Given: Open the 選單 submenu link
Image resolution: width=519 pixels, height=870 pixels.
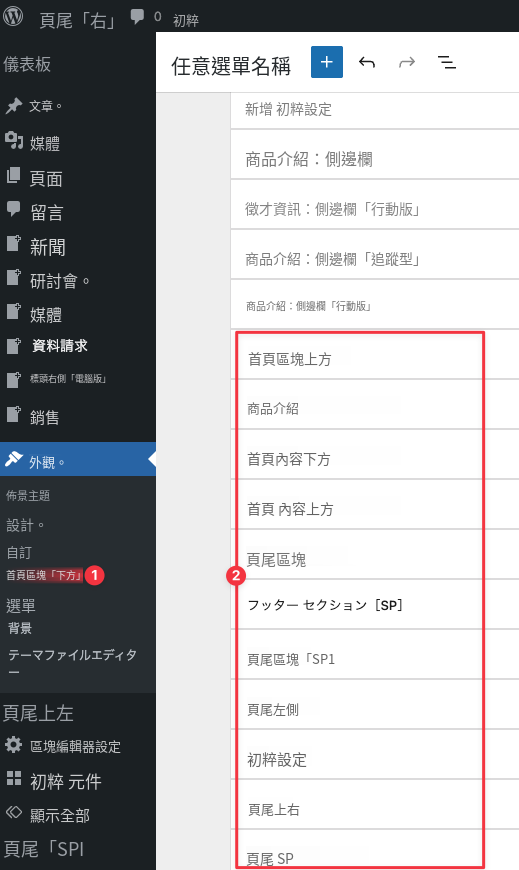Looking at the screenshot, I should [21, 605].
